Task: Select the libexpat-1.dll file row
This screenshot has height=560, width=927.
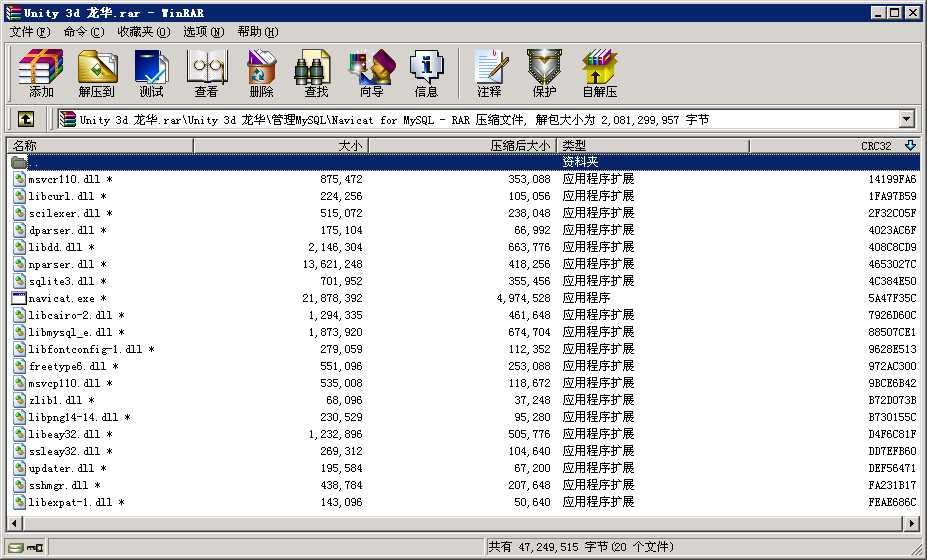Action: pyautogui.click(x=464, y=503)
